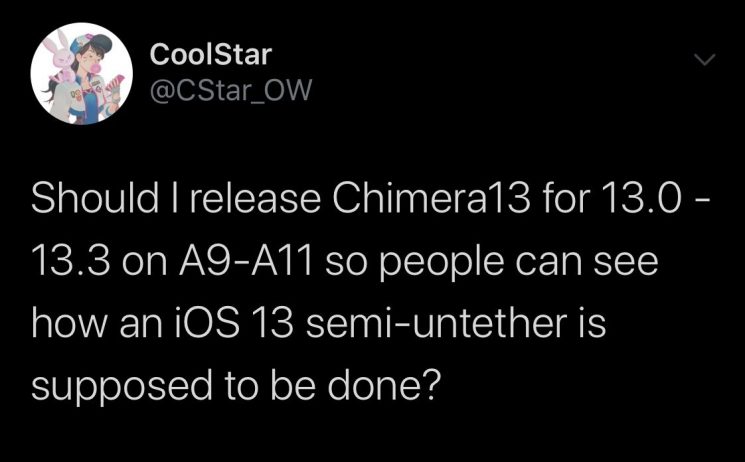Viewport: 745px width, 462px height.
Task: Click the word how in third line
Action: click(70, 323)
